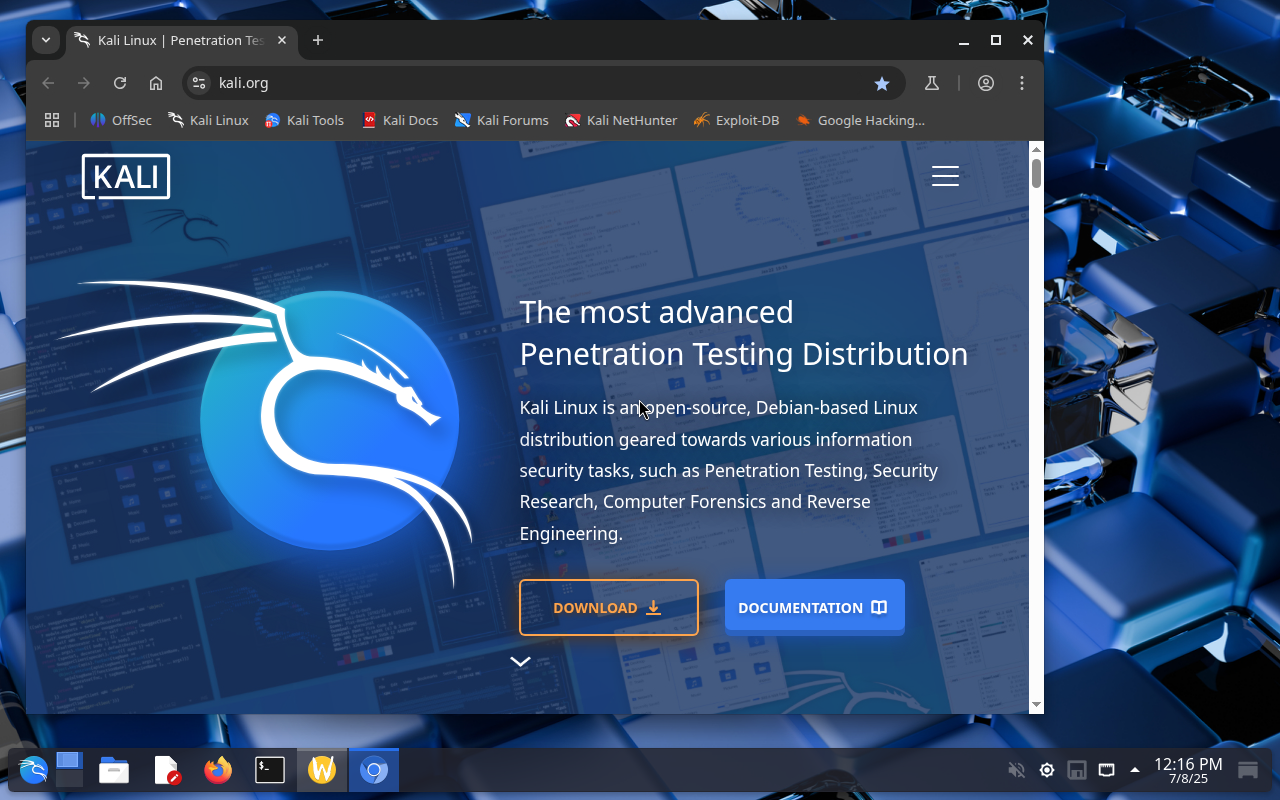Open the Kali Linux bookmark
This screenshot has width=1280, height=800.
point(208,120)
